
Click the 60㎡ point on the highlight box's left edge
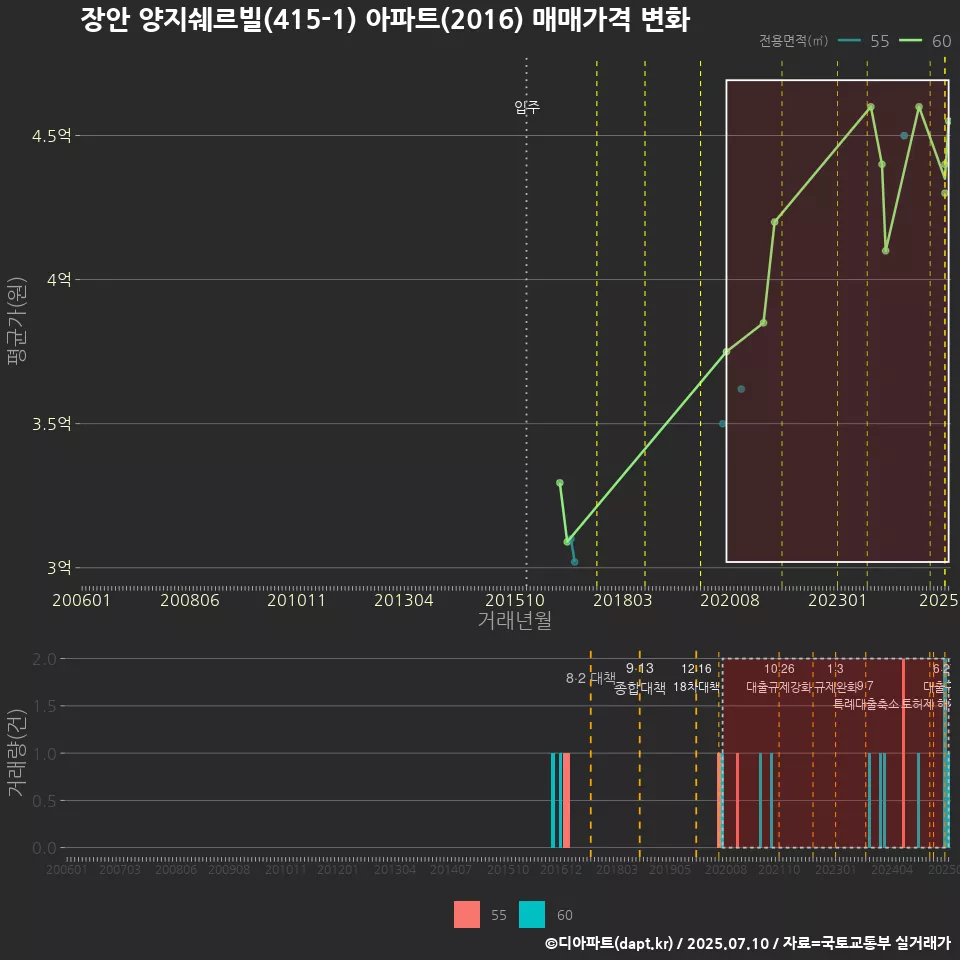pos(726,351)
